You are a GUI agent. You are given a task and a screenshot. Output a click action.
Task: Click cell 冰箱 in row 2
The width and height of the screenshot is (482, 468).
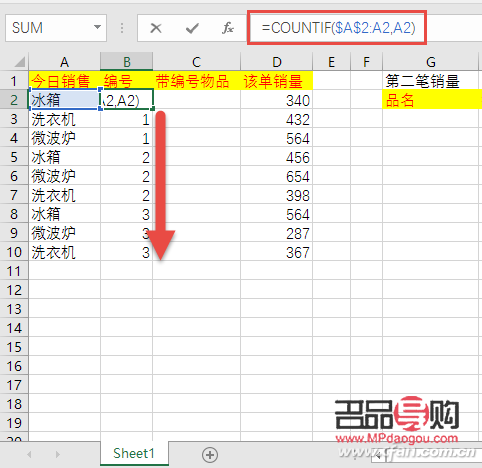pos(65,100)
